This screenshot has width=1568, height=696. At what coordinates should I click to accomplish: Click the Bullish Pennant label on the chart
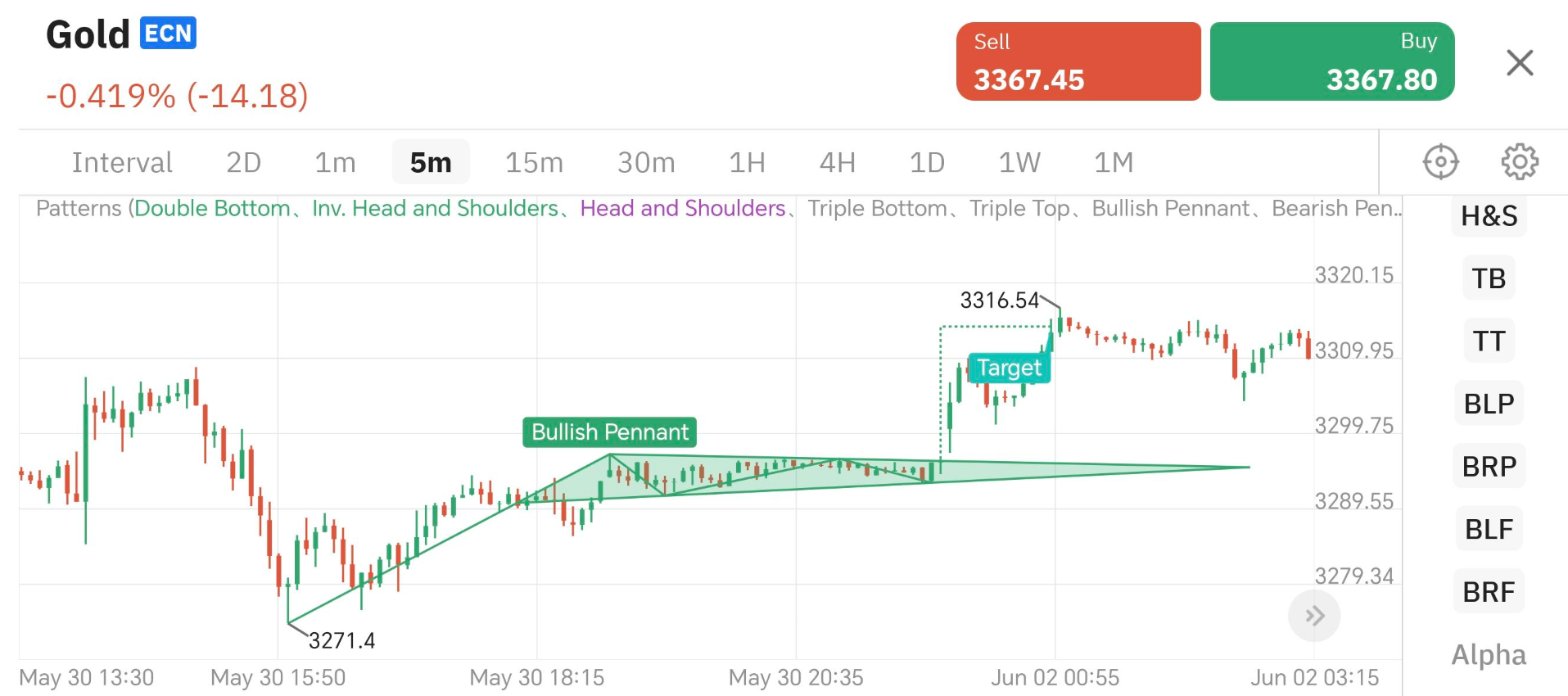(x=608, y=432)
